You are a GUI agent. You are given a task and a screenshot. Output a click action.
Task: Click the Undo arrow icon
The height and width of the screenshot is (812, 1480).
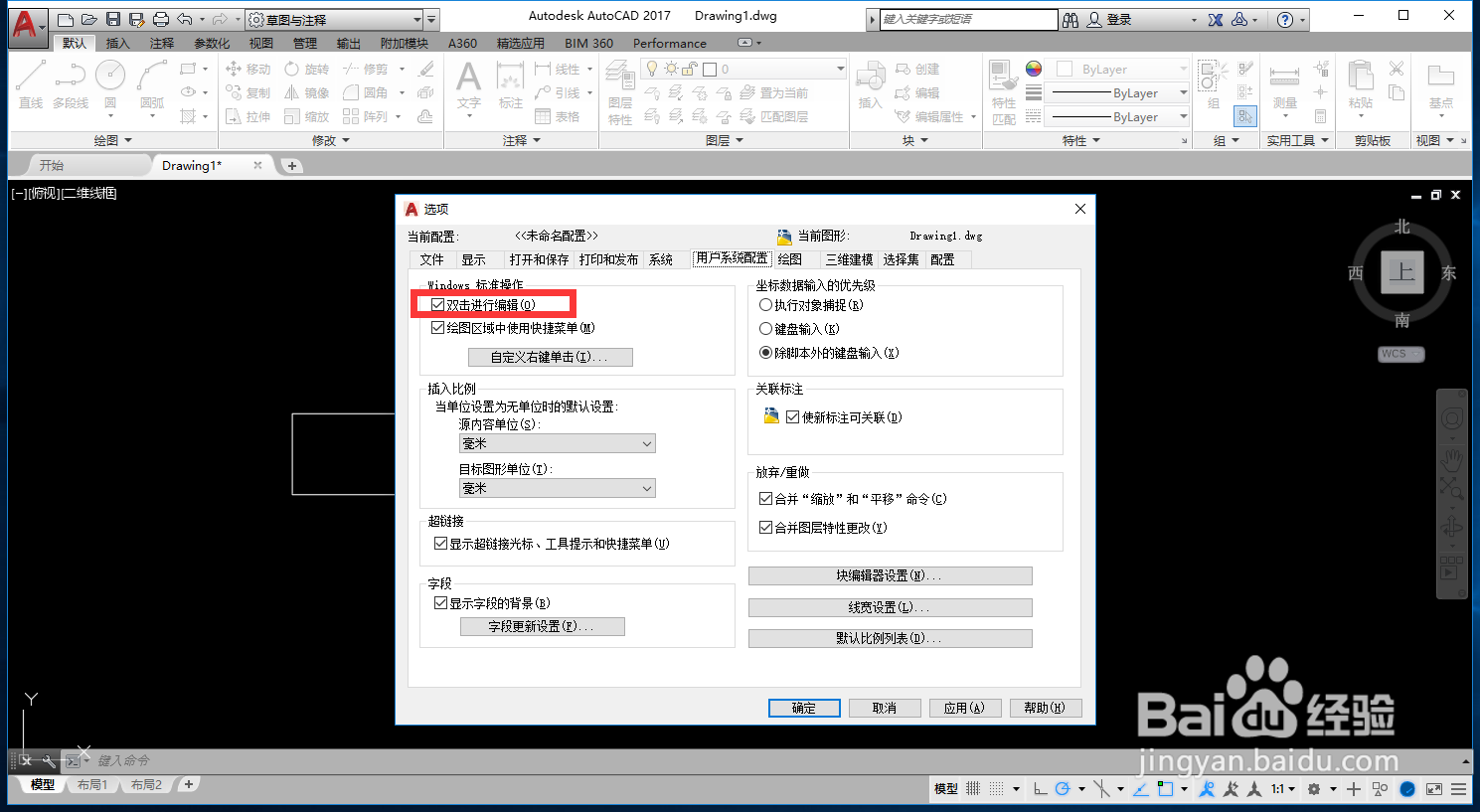185,20
